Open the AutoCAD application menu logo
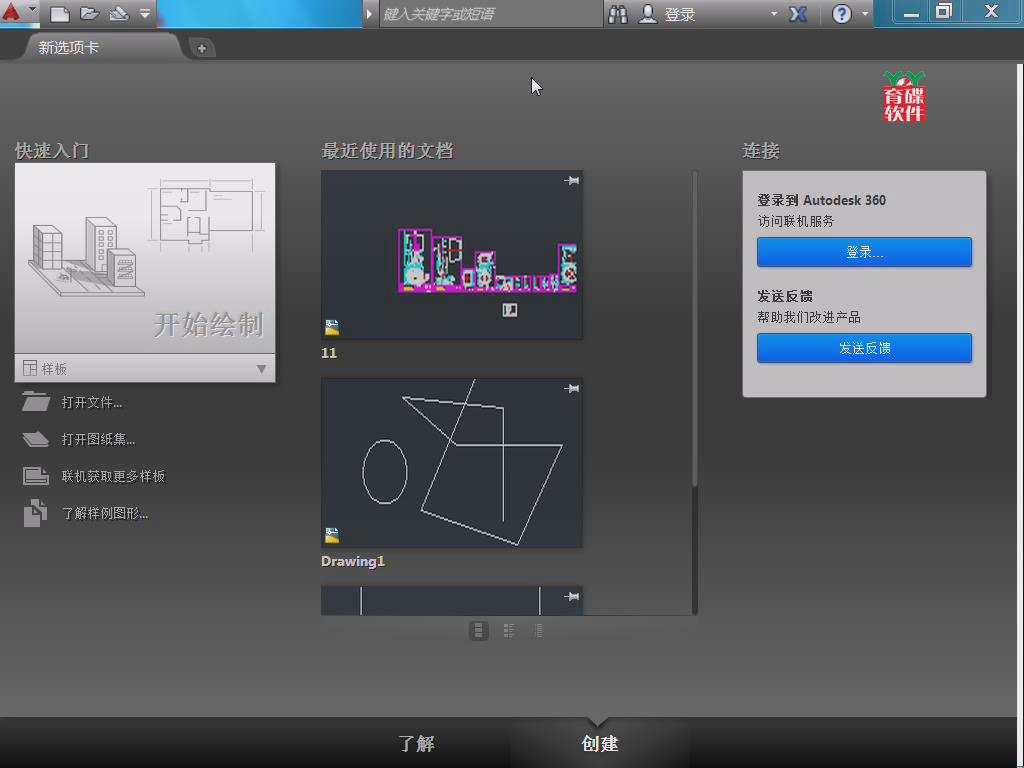1024x768 pixels. click(12, 12)
